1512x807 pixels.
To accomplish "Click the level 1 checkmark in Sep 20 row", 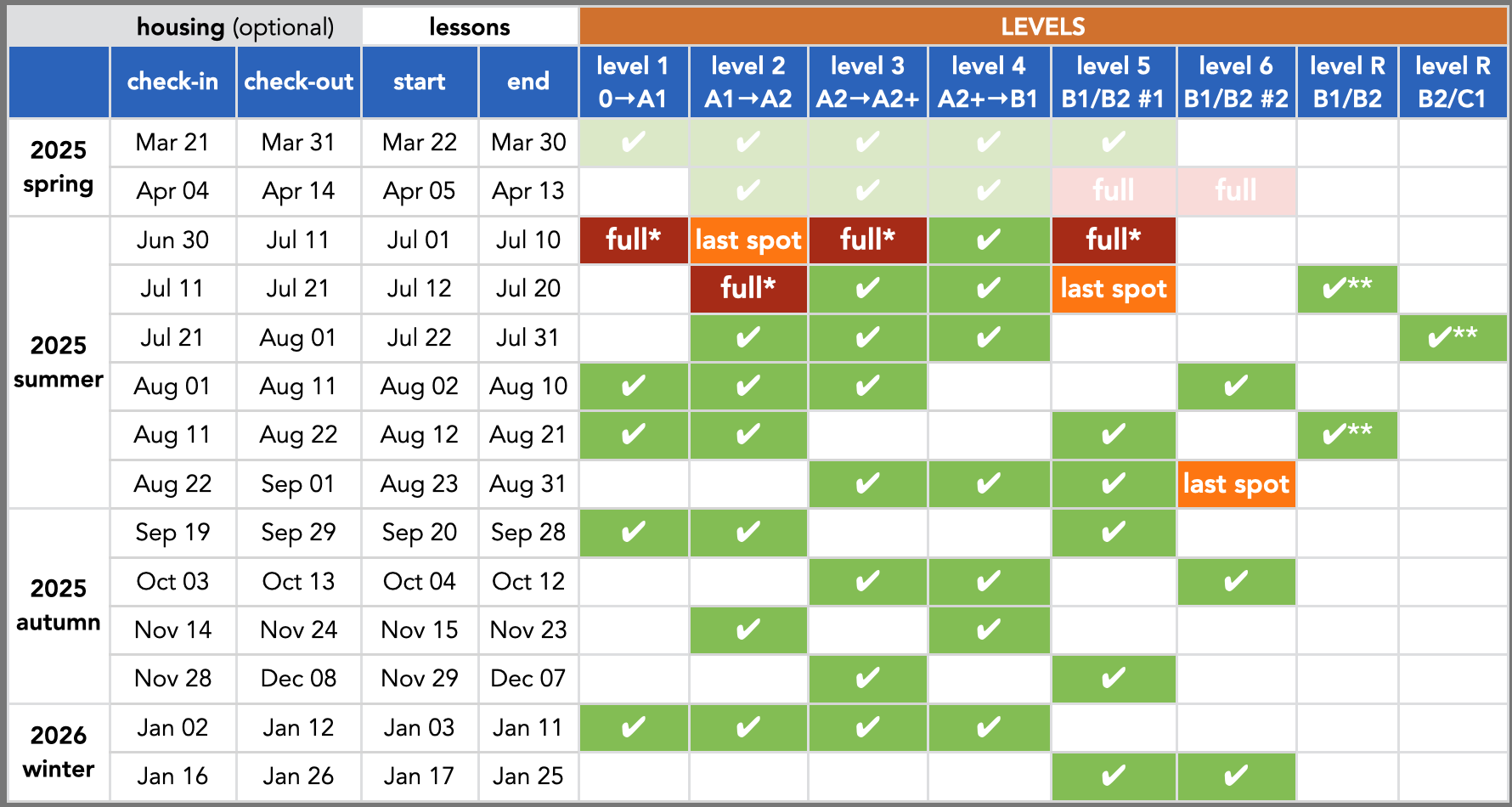I will [x=634, y=533].
